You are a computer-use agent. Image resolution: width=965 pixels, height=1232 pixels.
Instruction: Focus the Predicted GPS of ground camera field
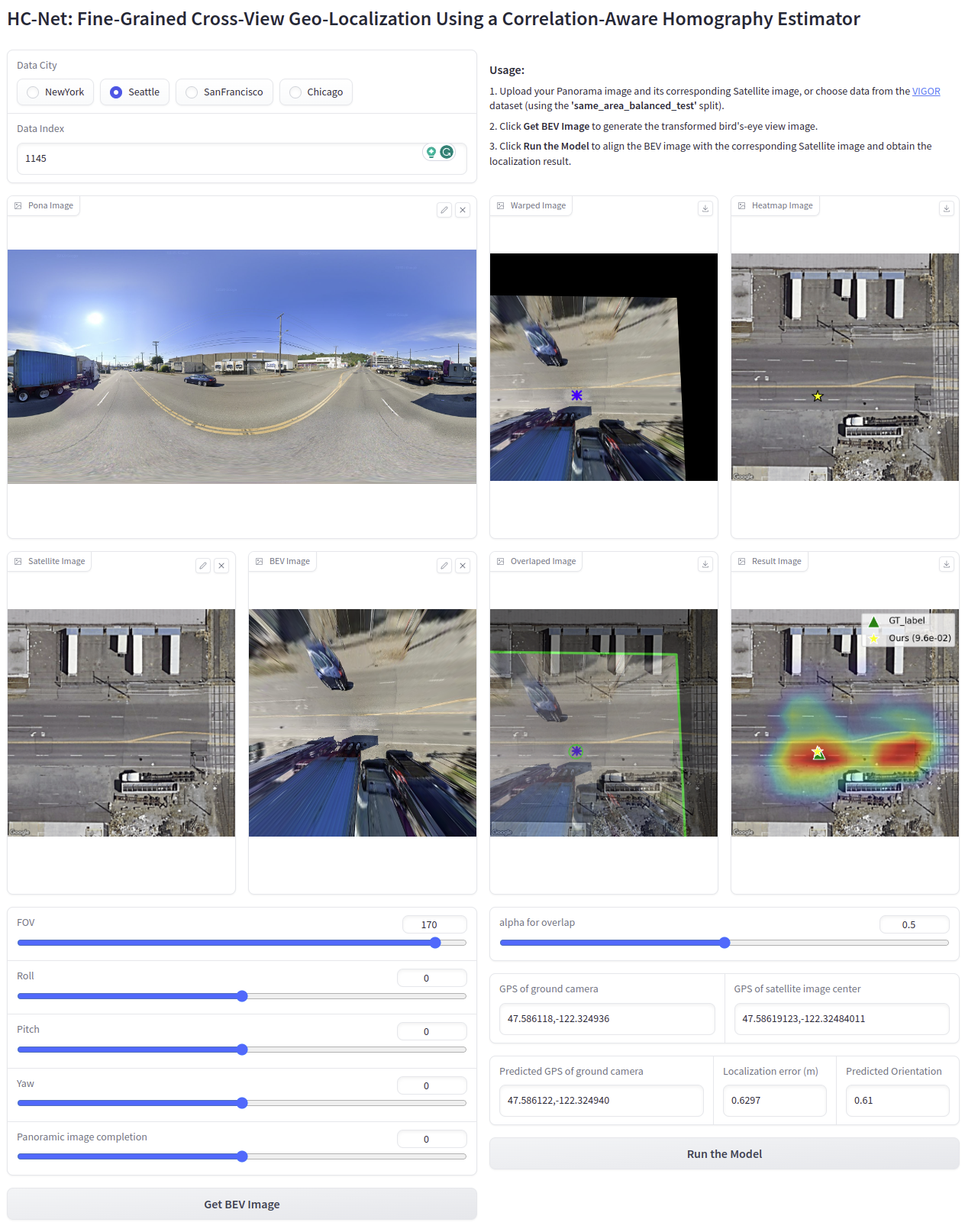click(602, 1101)
